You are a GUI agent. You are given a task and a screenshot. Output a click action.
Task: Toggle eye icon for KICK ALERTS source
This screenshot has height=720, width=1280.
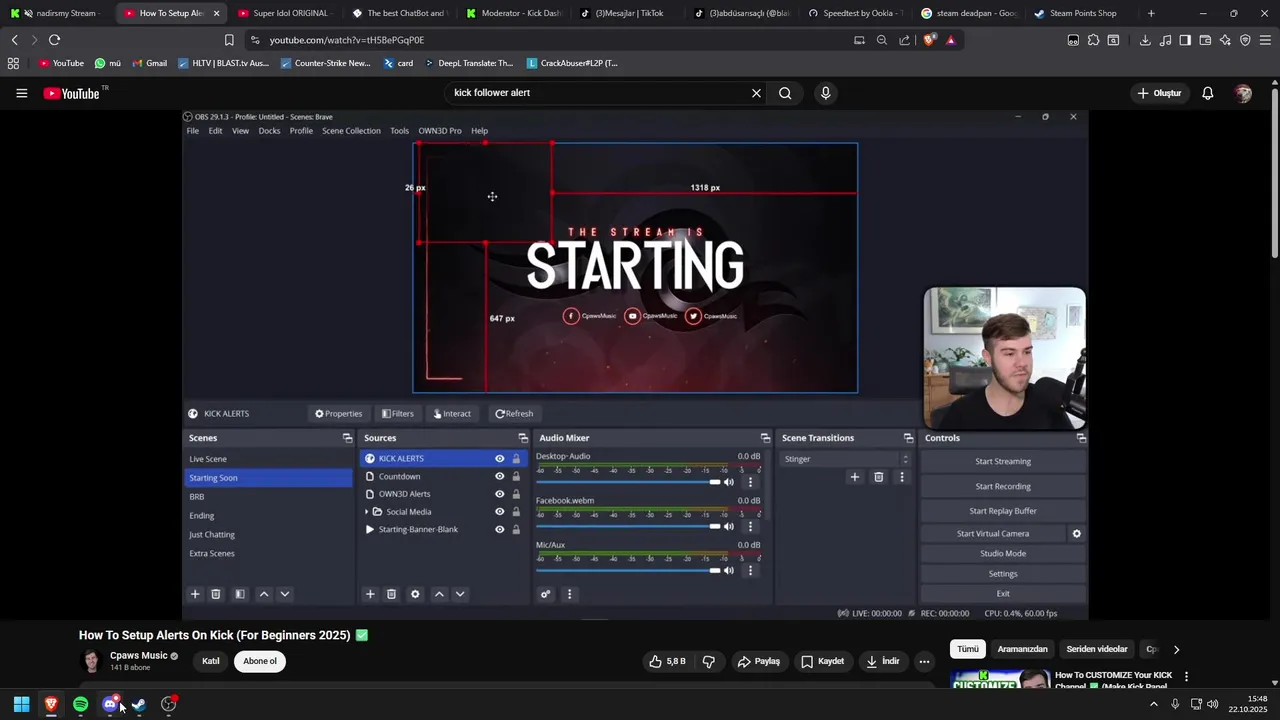pyautogui.click(x=499, y=459)
